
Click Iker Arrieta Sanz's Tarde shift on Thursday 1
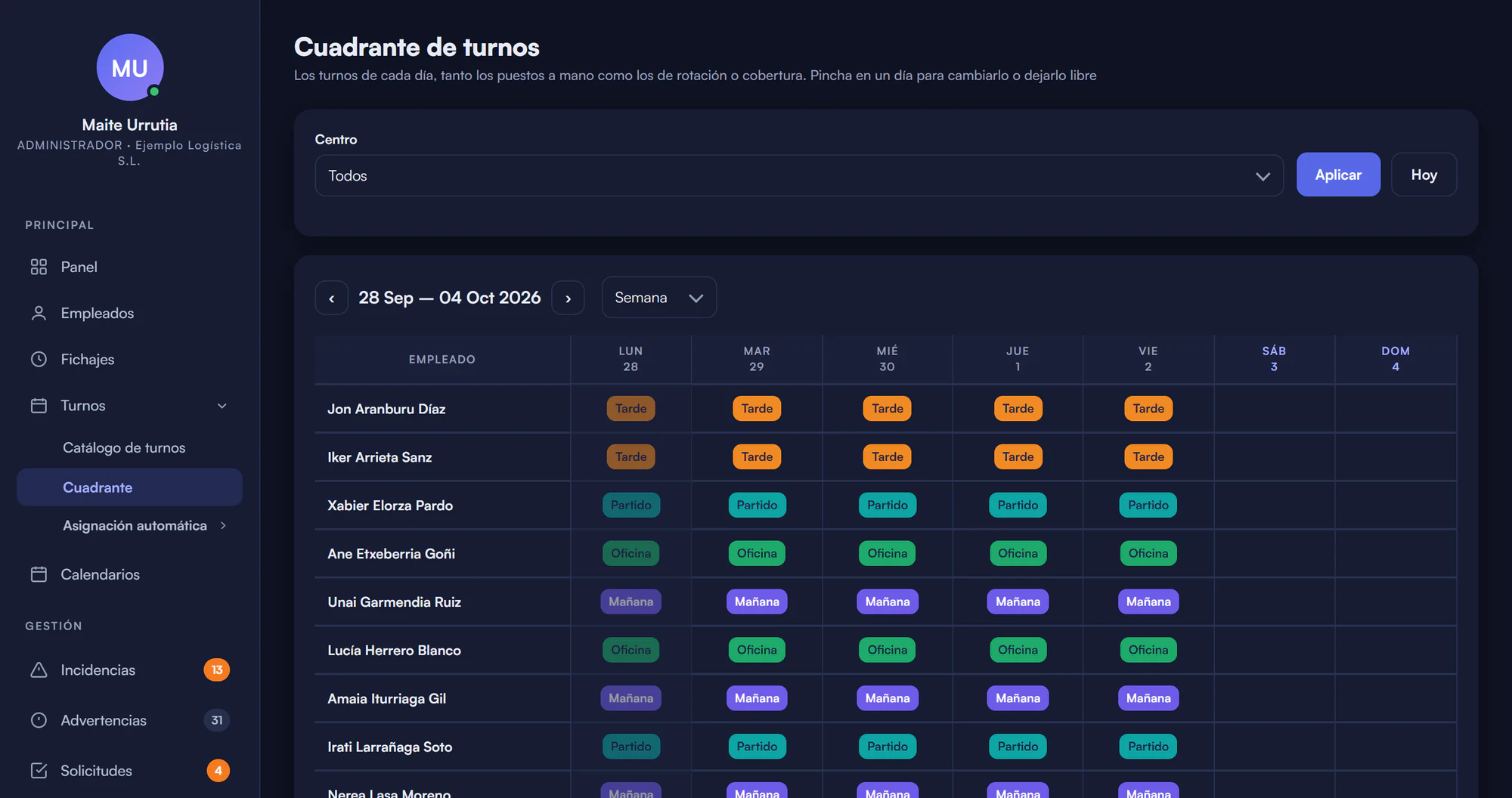click(1018, 456)
